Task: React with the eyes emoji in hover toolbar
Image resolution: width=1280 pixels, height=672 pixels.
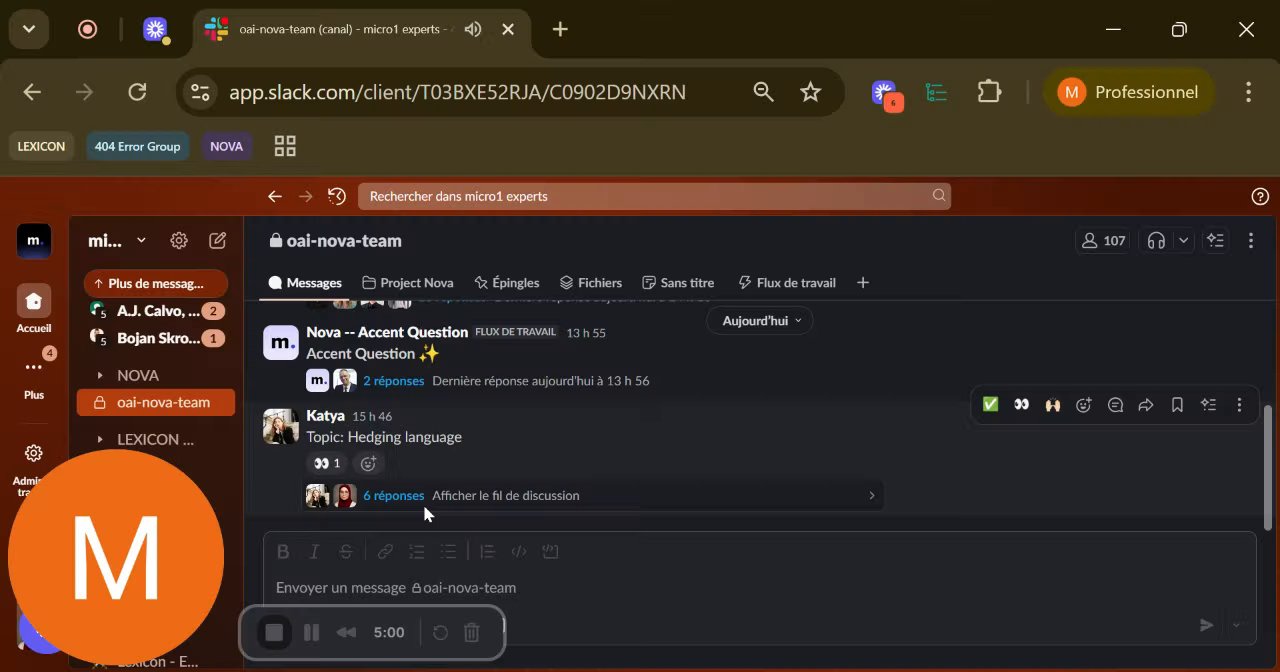Action: [1021, 405]
